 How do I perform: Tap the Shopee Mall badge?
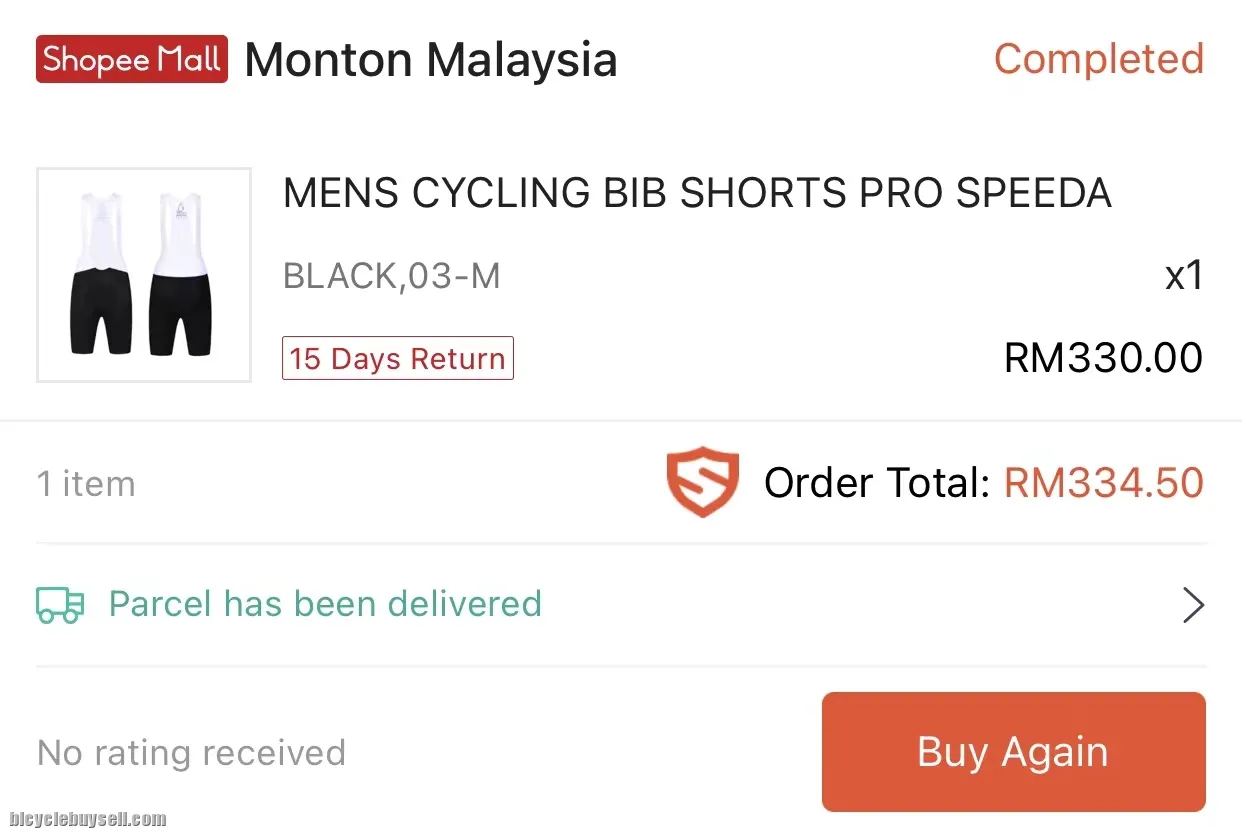131,60
